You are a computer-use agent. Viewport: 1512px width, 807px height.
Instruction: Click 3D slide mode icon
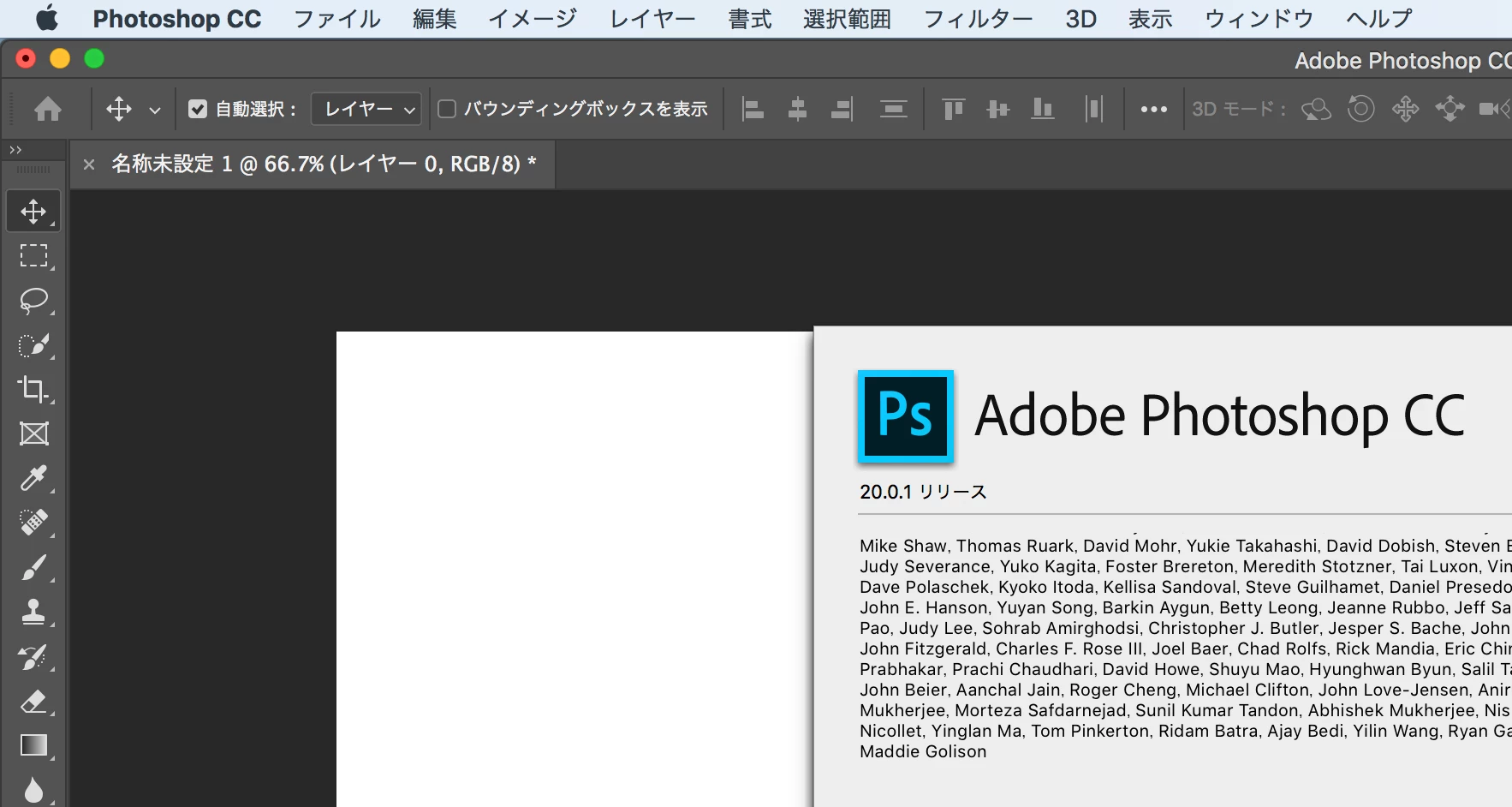tap(1449, 109)
